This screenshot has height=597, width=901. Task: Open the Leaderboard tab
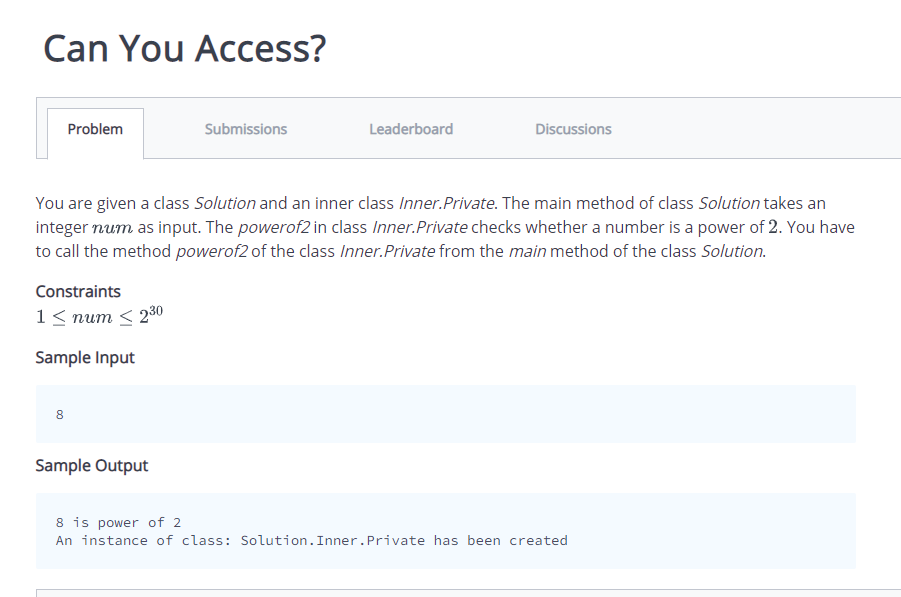(411, 129)
